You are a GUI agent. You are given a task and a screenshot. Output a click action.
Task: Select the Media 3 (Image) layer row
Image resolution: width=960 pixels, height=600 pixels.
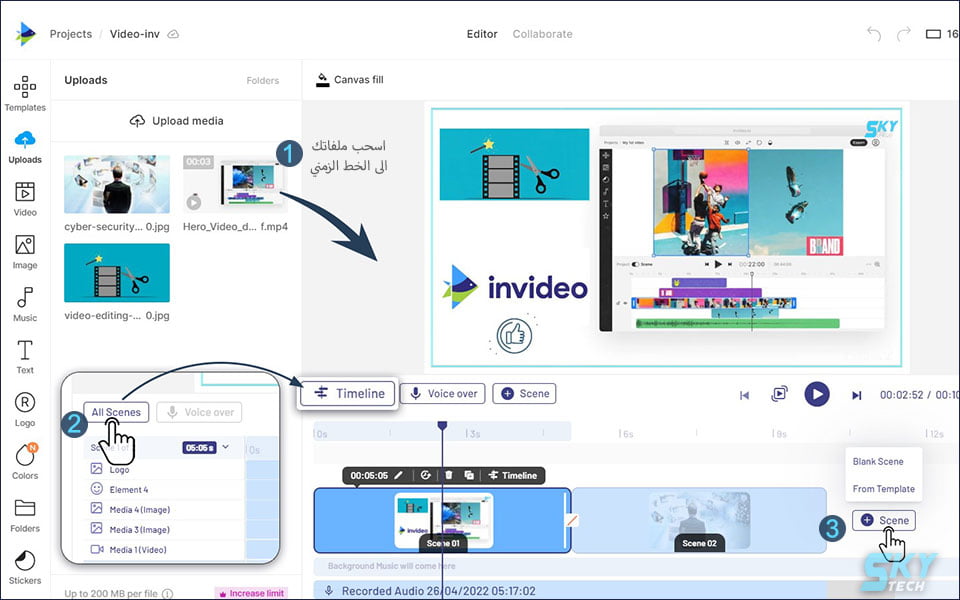click(163, 530)
